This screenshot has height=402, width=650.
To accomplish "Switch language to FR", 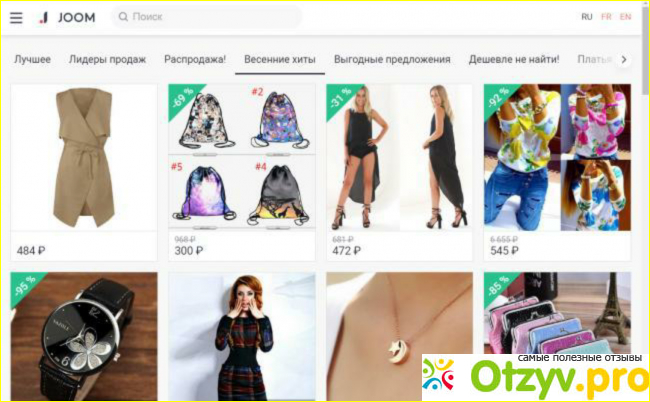I will click(x=606, y=17).
